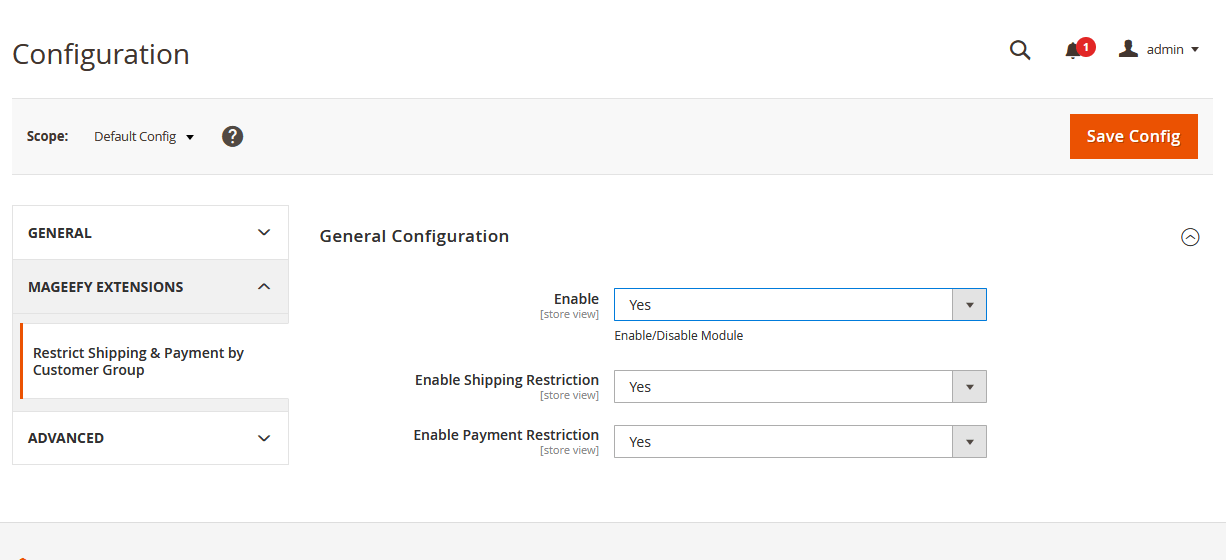
Task: Open the Enable module Yes select box
Action: click(800, 305)
